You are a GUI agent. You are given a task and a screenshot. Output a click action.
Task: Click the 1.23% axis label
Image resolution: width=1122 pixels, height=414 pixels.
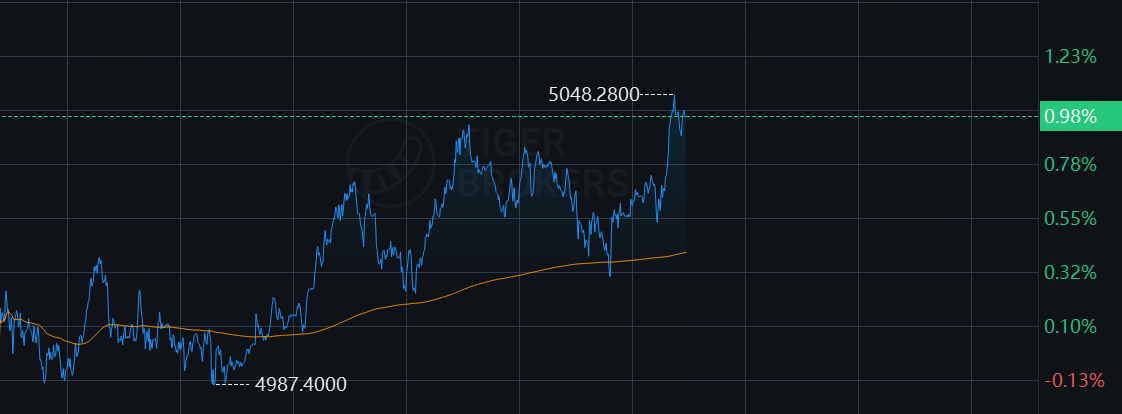[x=1070, y=56]
